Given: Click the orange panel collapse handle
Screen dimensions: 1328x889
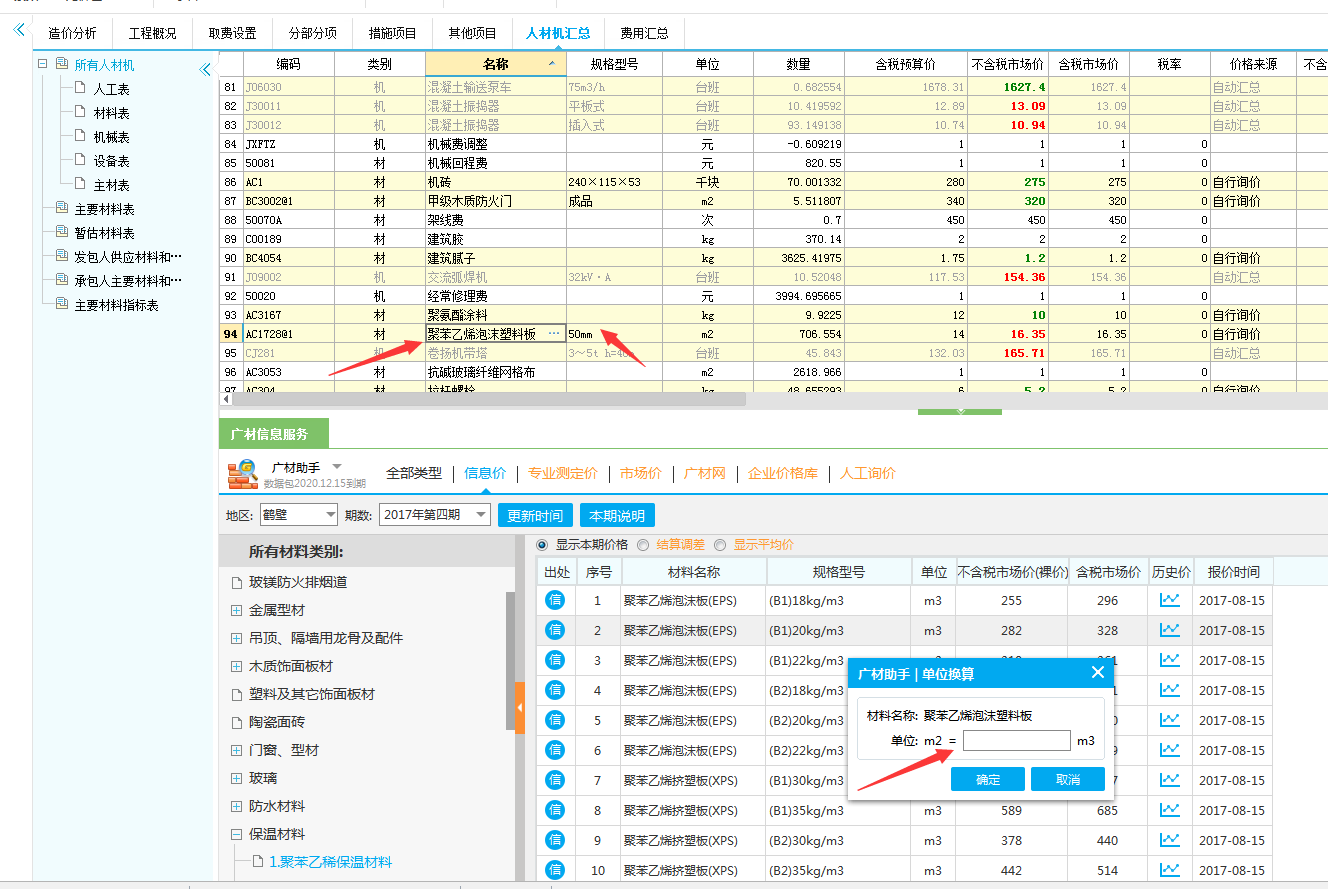Looking at the screenshot, I should (520, 708).
